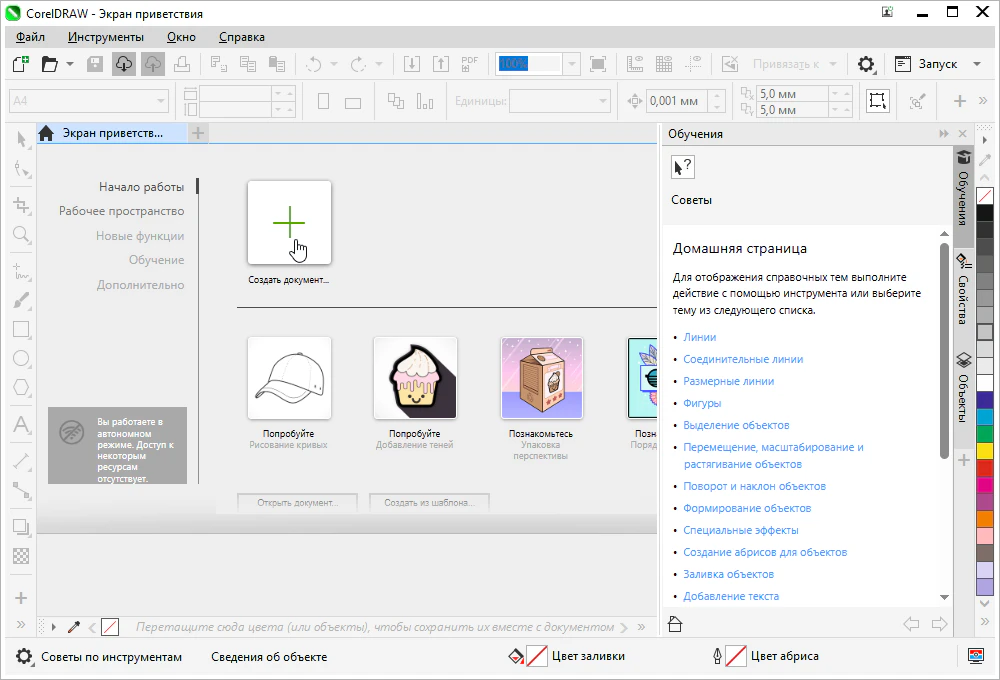Open the Инструменты menu
Screen dimensions: 1000x680
pos(106,37)
